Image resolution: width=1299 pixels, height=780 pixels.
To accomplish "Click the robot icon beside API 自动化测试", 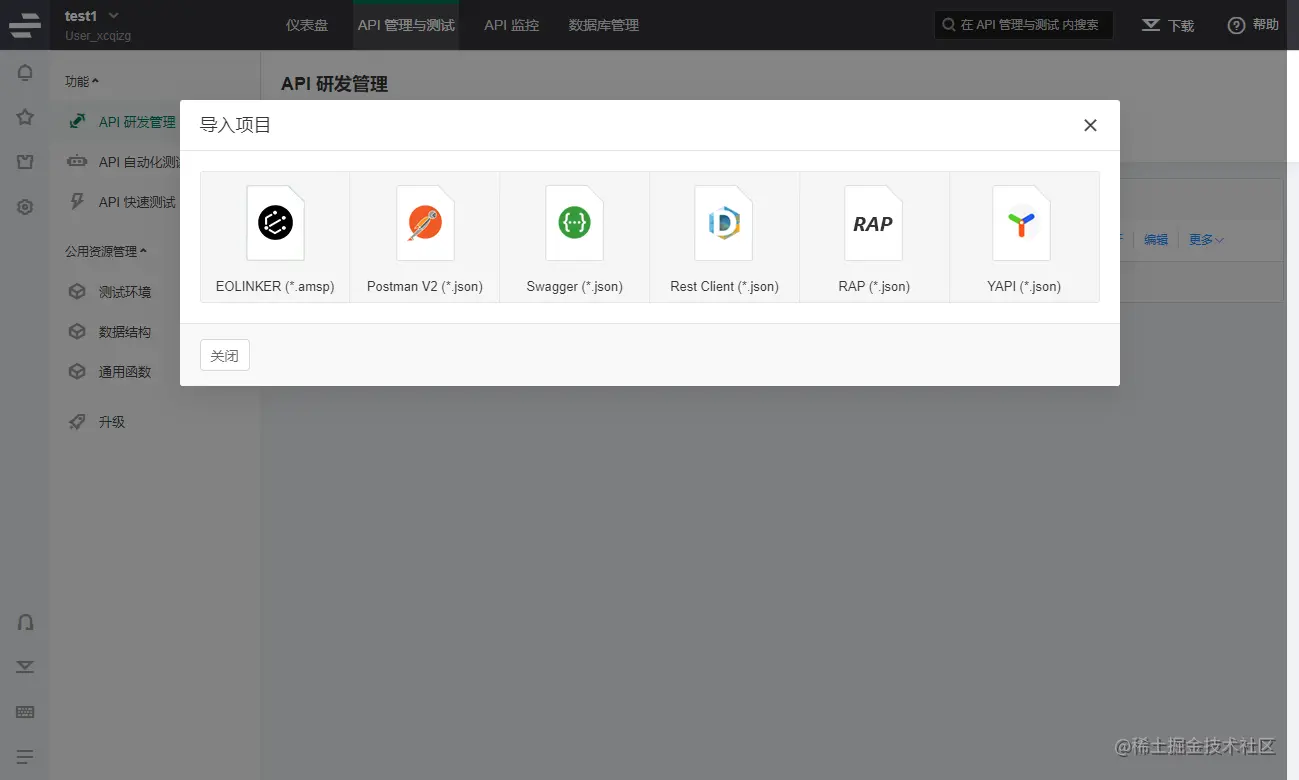I will [x=76, y=161].
